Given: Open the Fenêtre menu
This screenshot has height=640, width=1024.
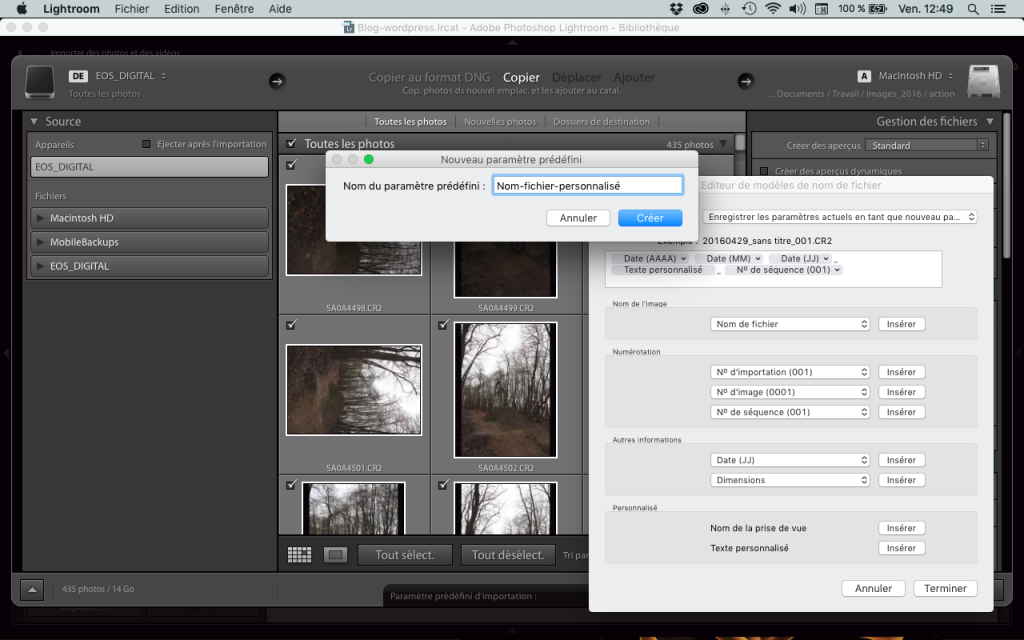Looking at the screenshot, I should point(234,8).
